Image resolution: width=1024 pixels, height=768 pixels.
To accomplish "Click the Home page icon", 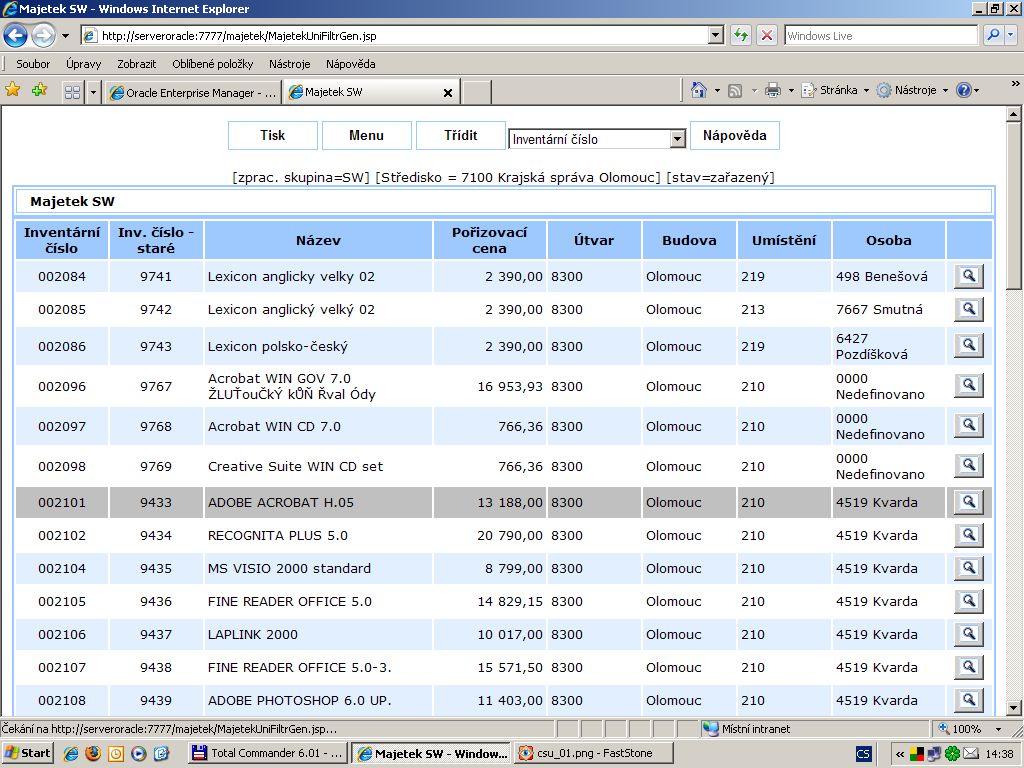I will coord(700,91).
